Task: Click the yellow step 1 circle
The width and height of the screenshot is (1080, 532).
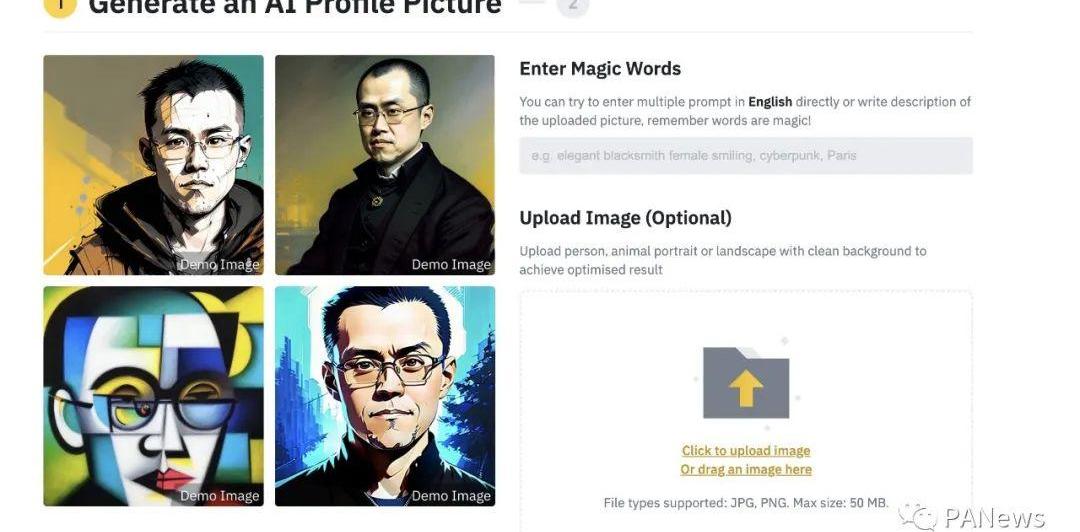Action: click(60, 7)
